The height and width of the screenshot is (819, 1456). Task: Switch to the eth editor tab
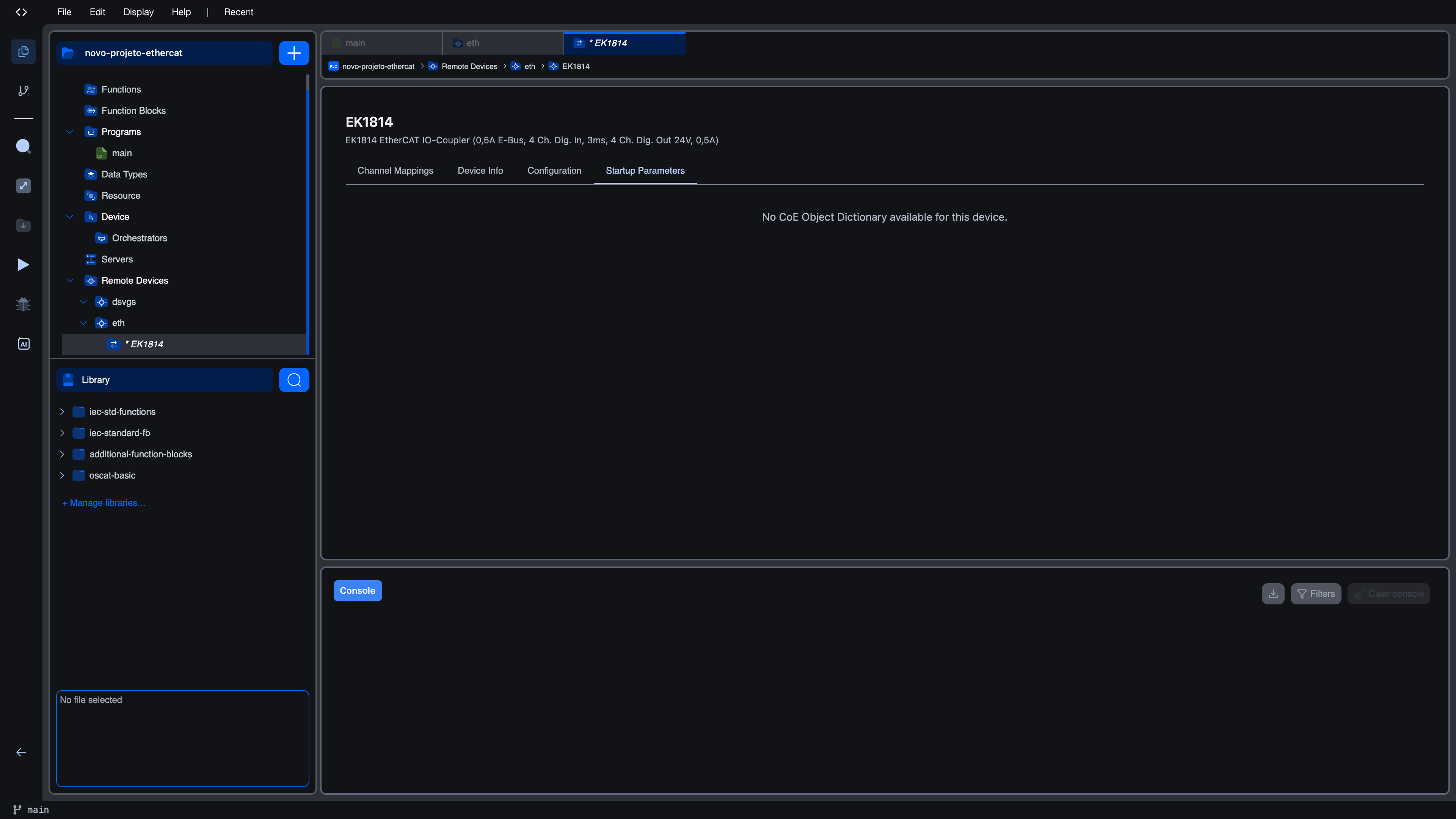pos(503,43)
